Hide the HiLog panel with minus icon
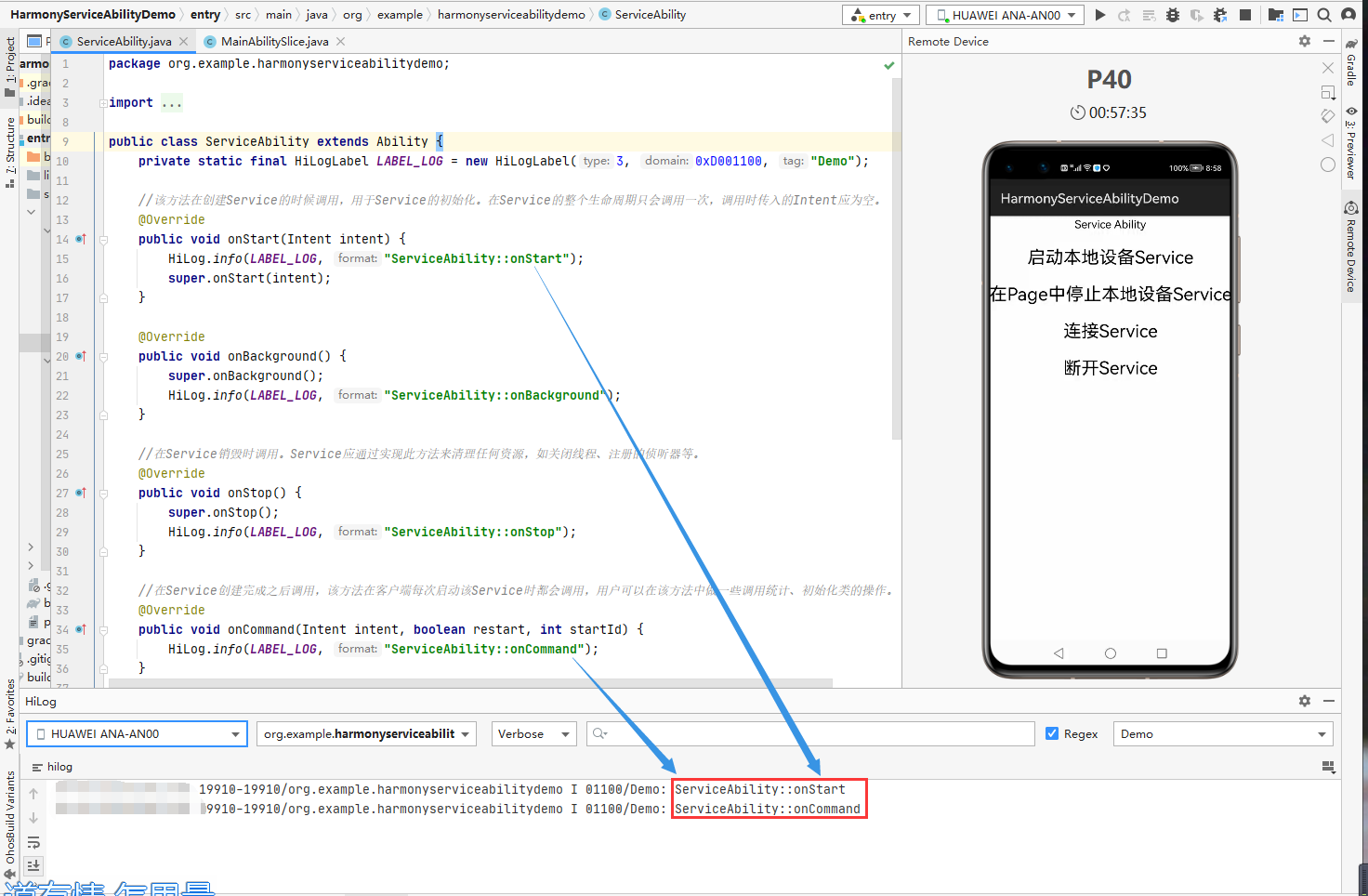Image resolution: width=1368 pixels, height=896 pixels. click(1329, 701)
